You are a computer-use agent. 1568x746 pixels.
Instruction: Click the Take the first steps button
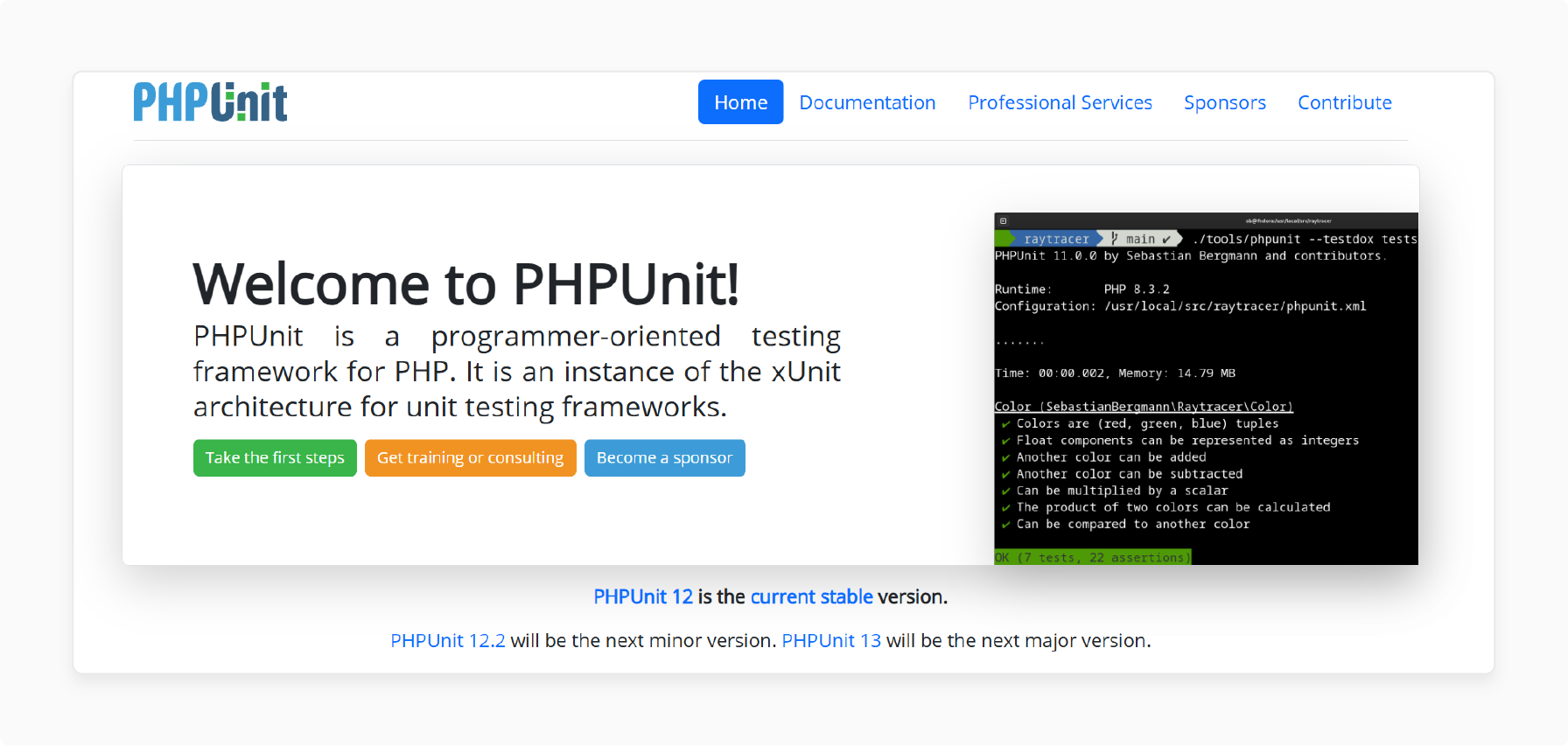tap(275, 458)
